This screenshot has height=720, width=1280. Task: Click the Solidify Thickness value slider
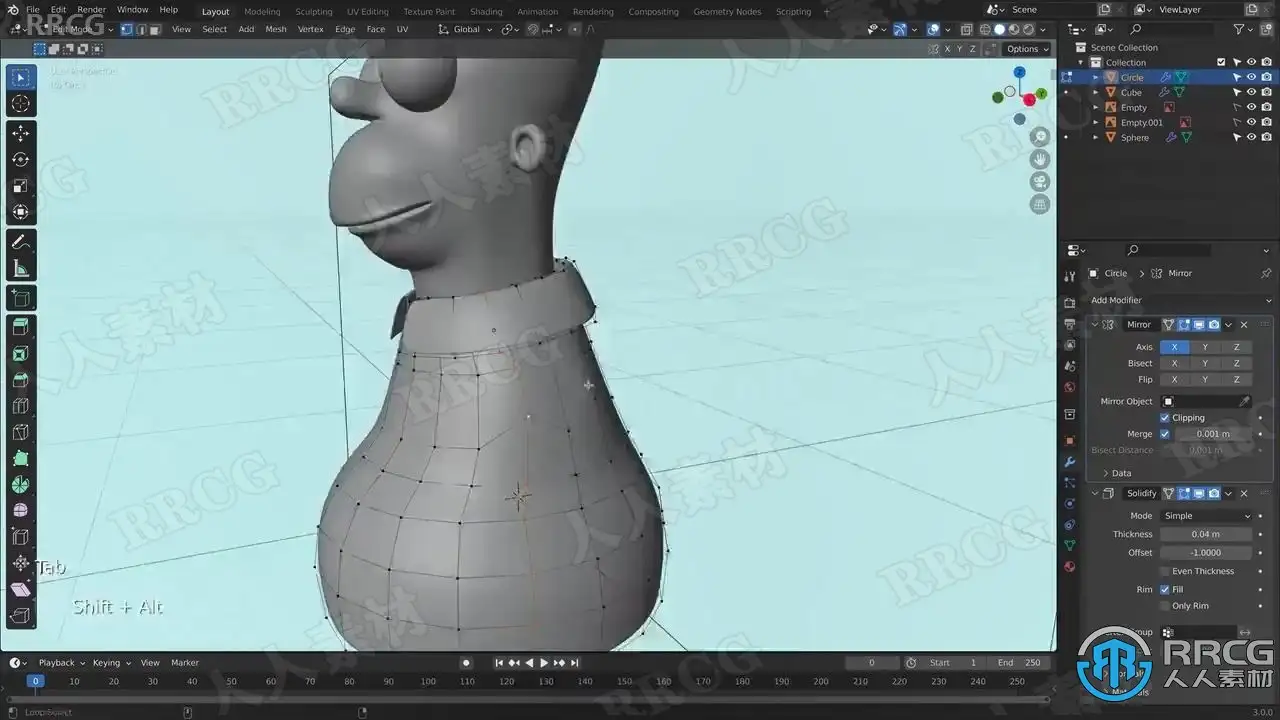[1206, 534]
